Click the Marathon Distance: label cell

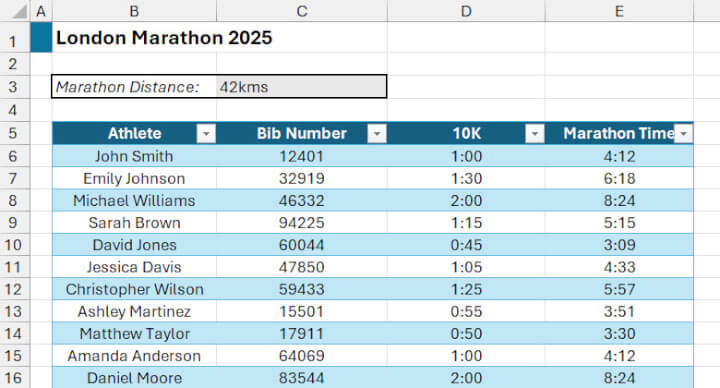coord(134,87)
